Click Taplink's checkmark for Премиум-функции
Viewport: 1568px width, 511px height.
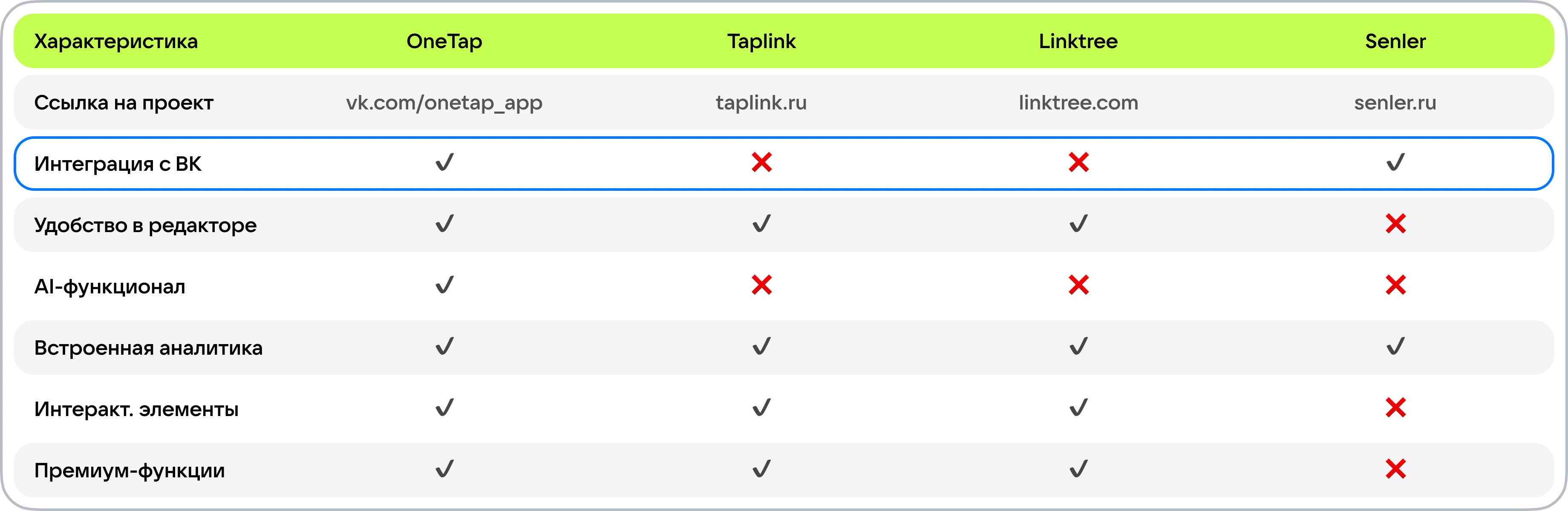pyautogui.click(x=761, y=469)
